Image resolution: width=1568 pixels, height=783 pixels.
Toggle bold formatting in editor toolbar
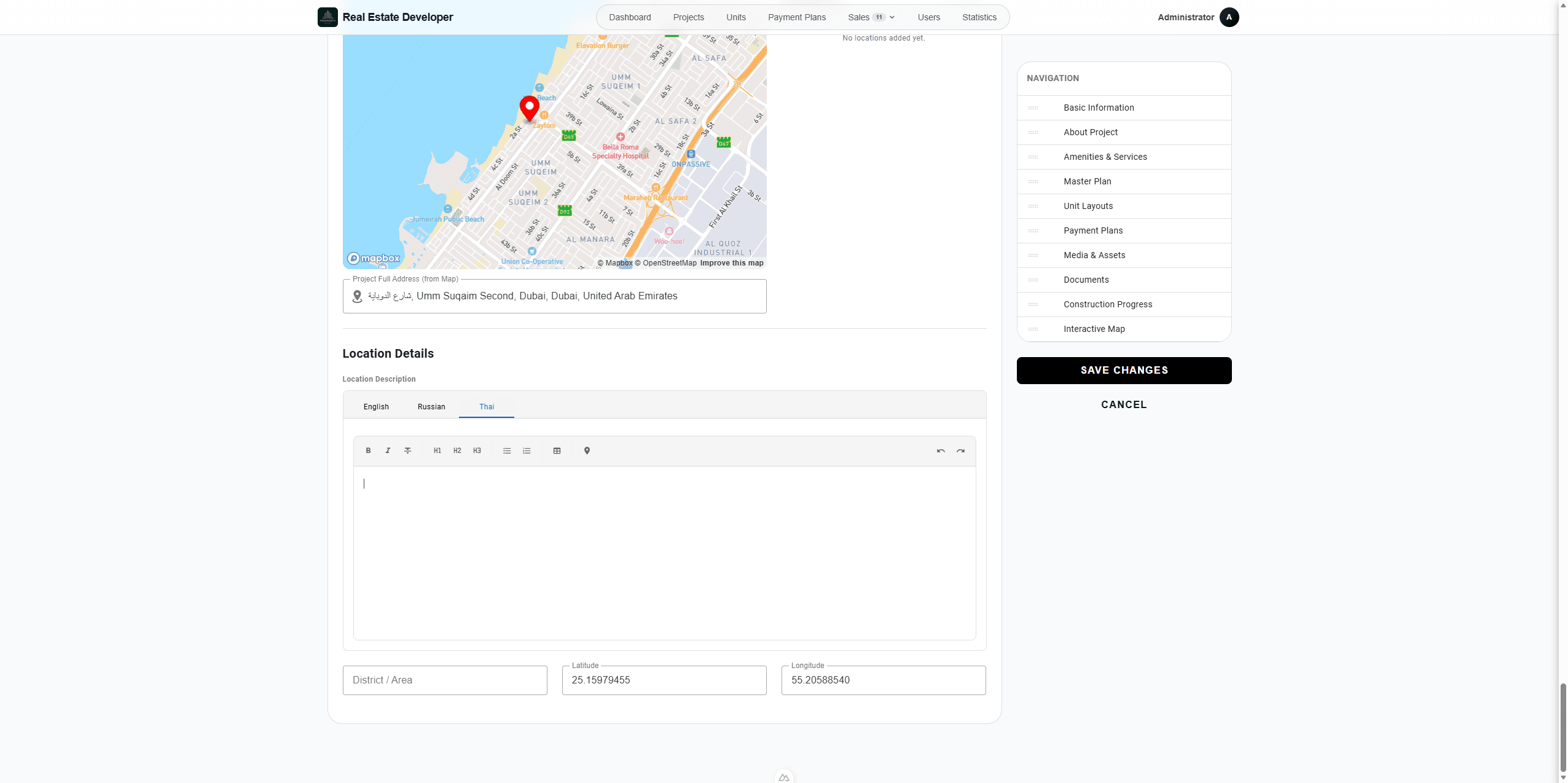pyautogui.click(x=368, y=451)
